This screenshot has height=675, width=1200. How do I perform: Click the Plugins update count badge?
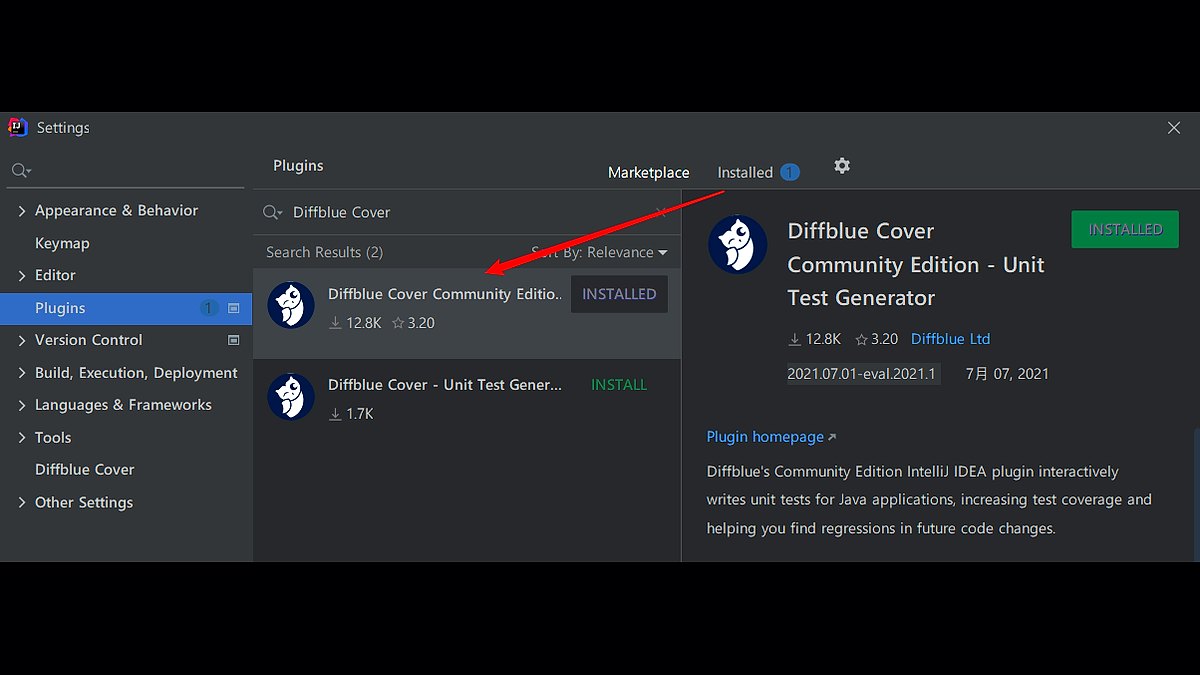coord(208,308)
